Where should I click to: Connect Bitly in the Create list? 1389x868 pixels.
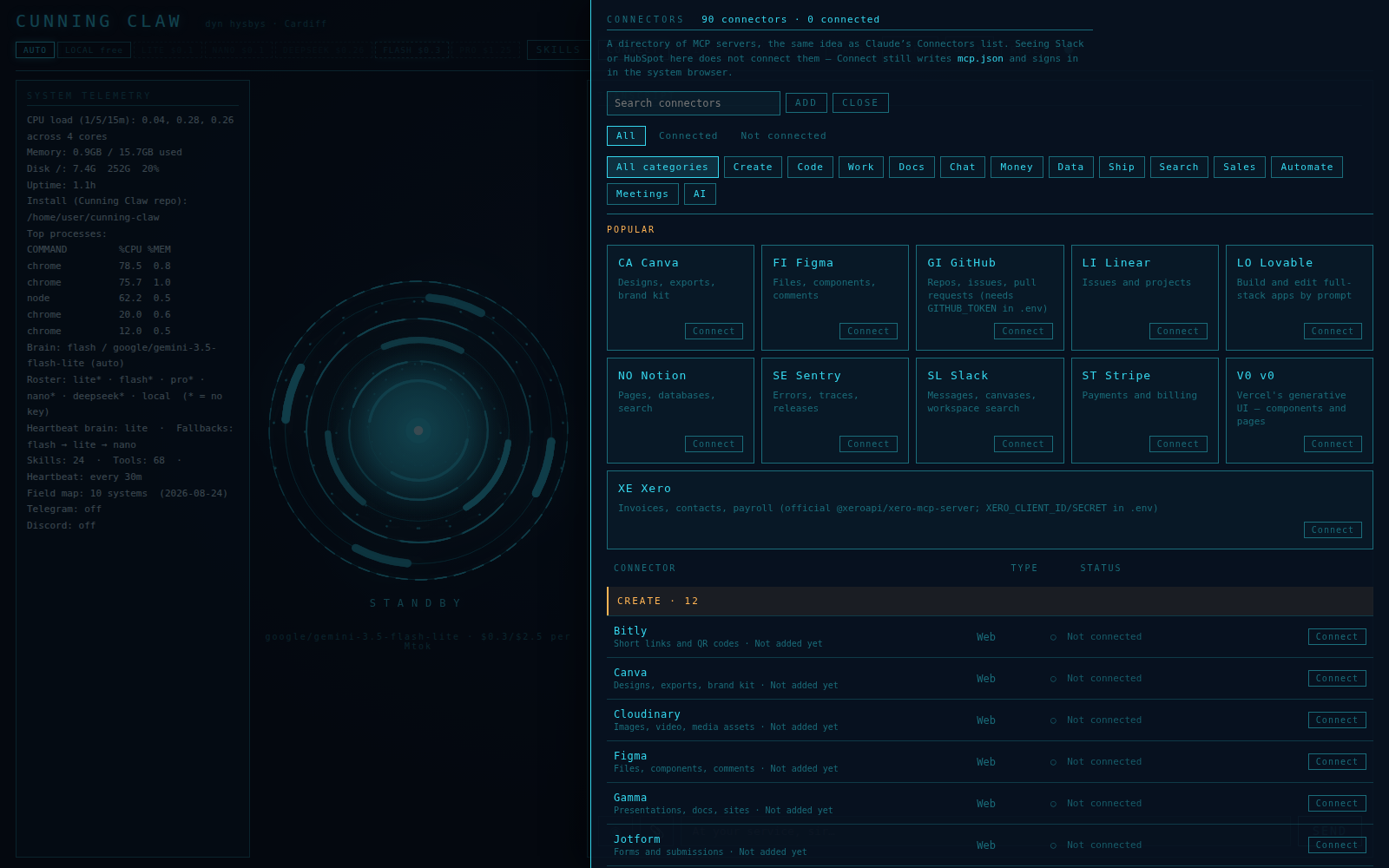coord(1337,637)
